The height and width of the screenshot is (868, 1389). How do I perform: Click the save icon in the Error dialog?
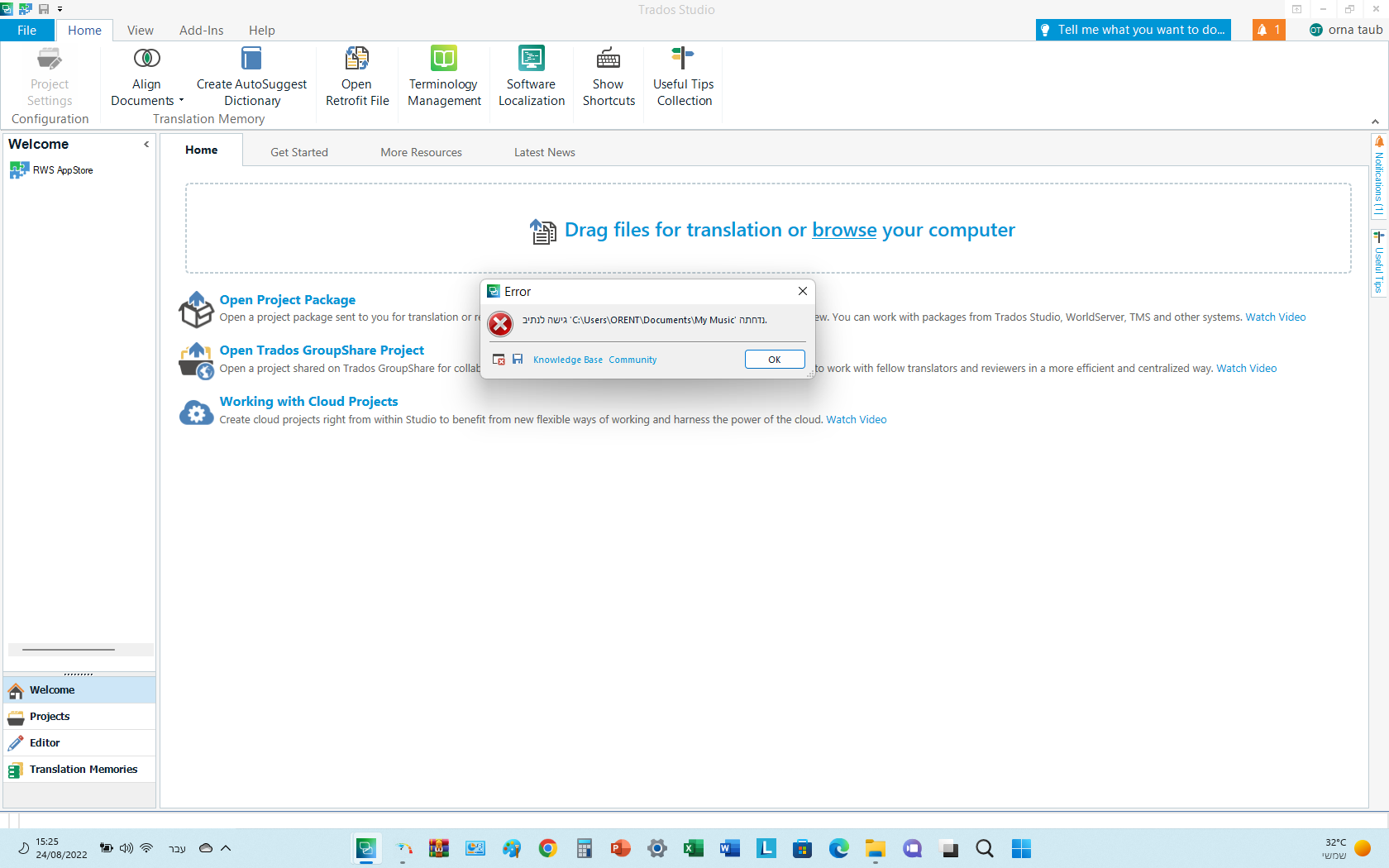coord(518,360)
